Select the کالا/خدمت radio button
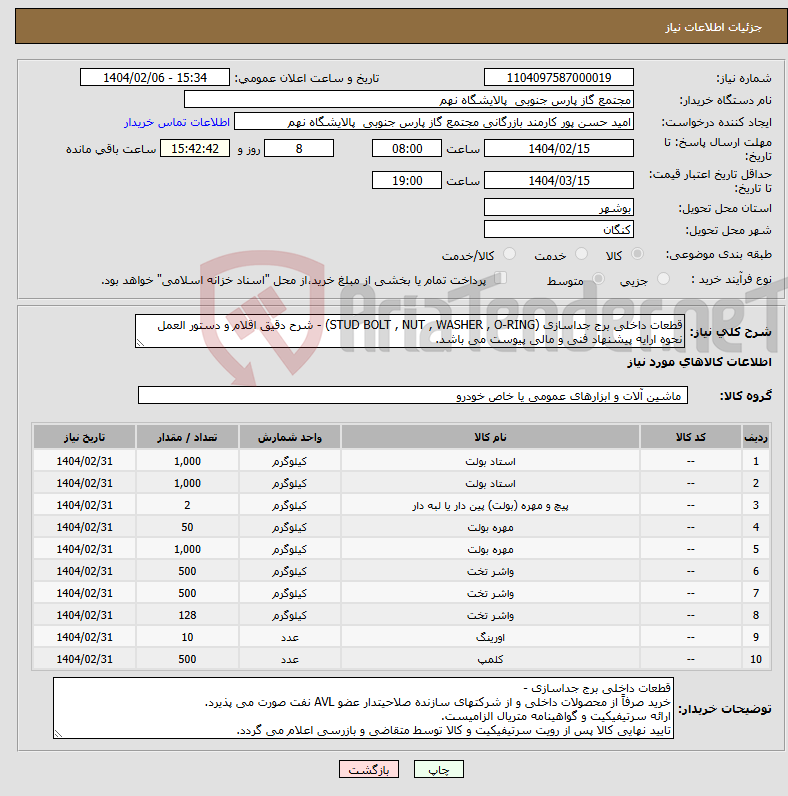Screen dimensions: 788x796 pyautogui.click(x=509, y=254)
